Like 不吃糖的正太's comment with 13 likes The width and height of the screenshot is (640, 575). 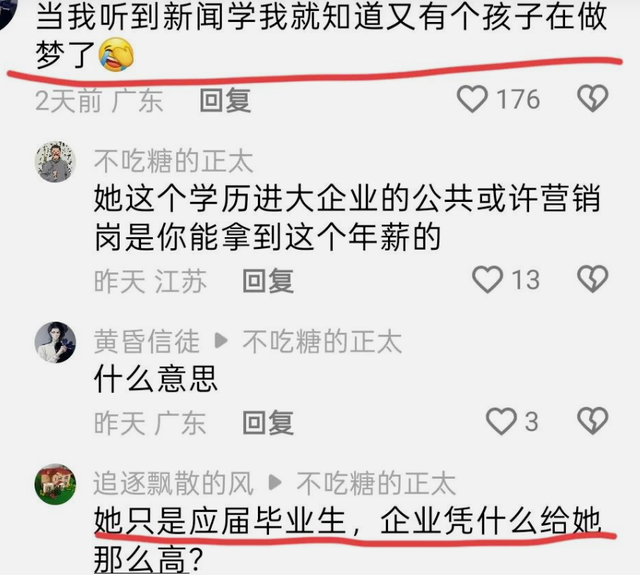point(487,280)
